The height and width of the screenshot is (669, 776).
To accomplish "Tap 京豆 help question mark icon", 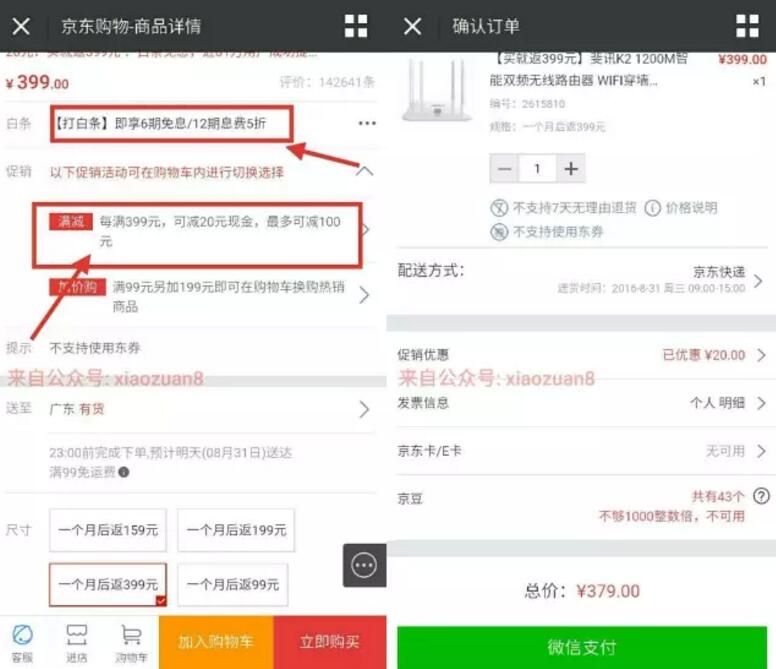I will coord(761,496).
